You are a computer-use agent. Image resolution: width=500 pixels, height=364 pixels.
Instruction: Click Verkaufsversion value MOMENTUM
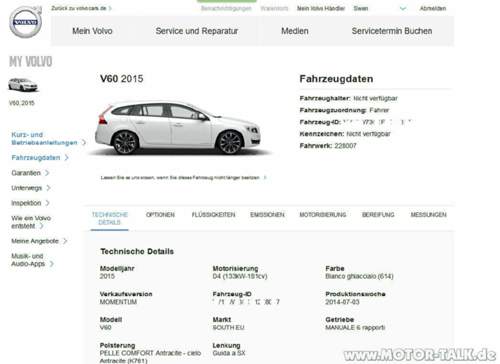(x=118, y=302)
